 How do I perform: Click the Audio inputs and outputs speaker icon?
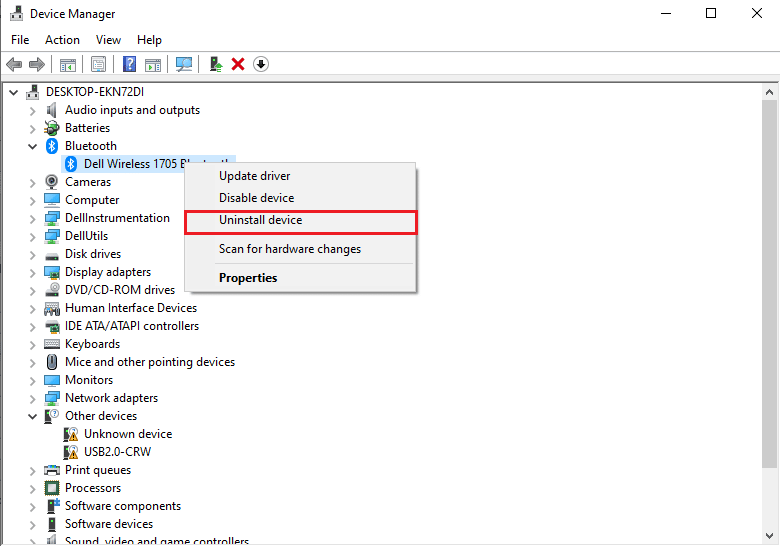(51, 110)
